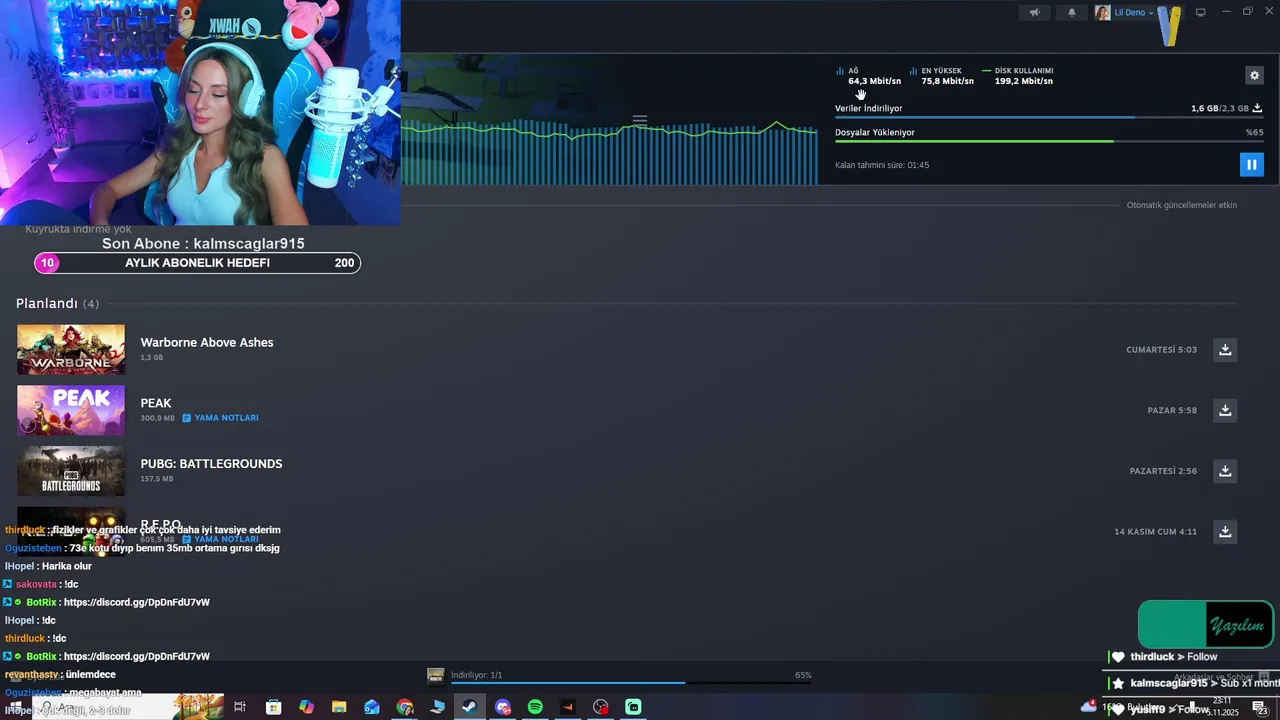Download Warborne Above Ashes now
This screenshot has height=720, width=1280.
[x=1225, y=349]
